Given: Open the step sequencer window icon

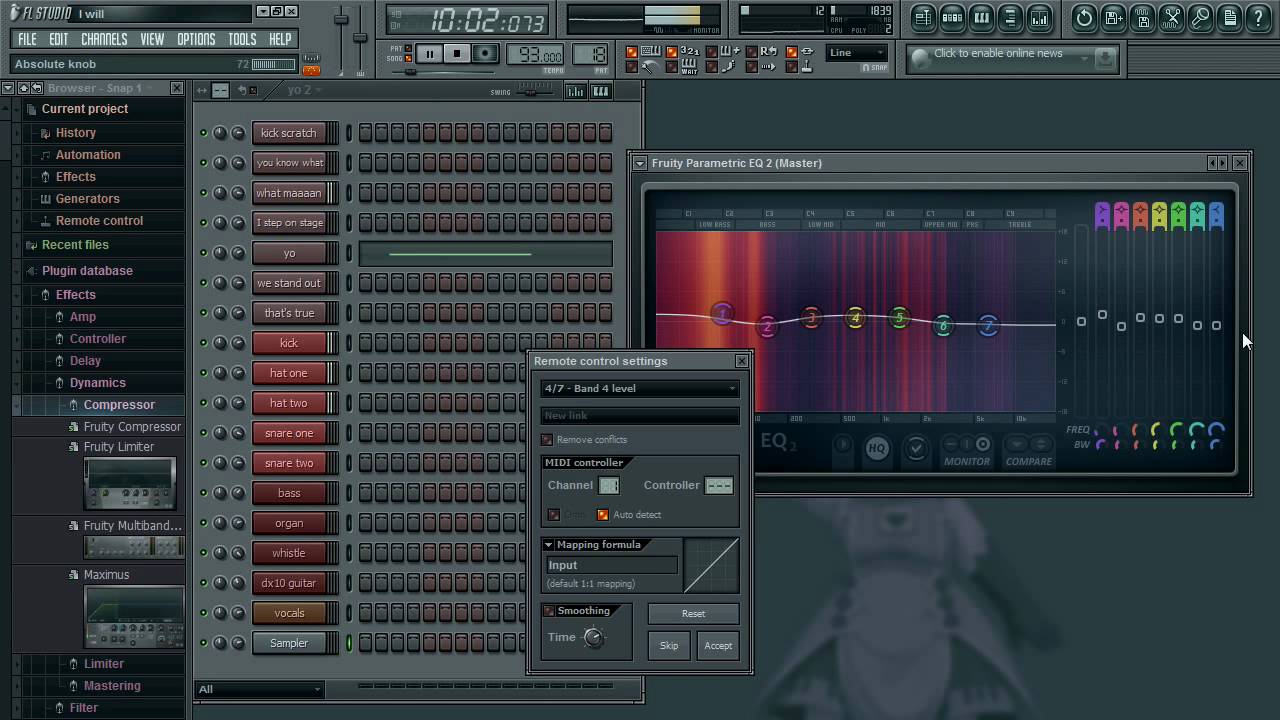Looking at the screenshot, I should pyautogui.click(x=952, y=17).
